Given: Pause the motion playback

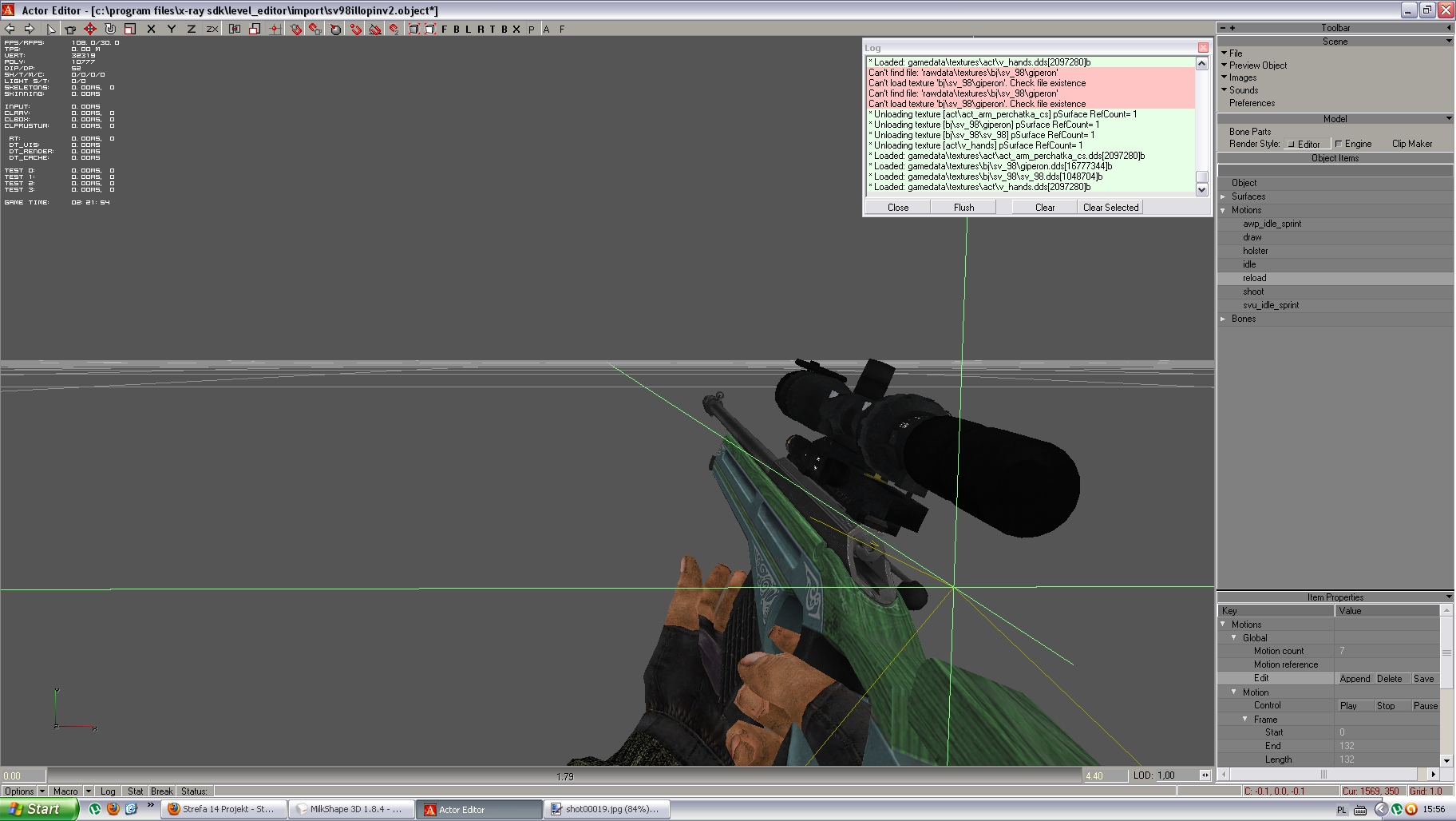Looking at the screenshot, I should 1425,706.
